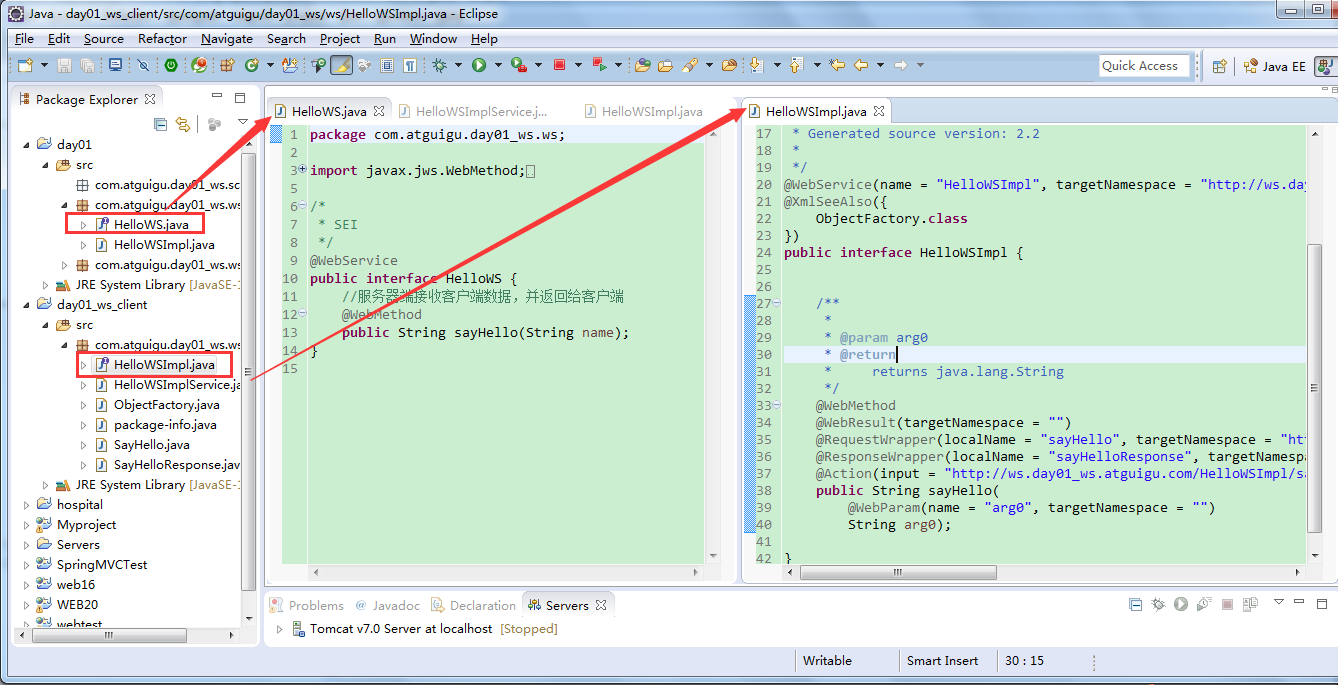Toggle Mark Occurrences highlighter button
The image size is (1338, 685).
pos(342,65)
